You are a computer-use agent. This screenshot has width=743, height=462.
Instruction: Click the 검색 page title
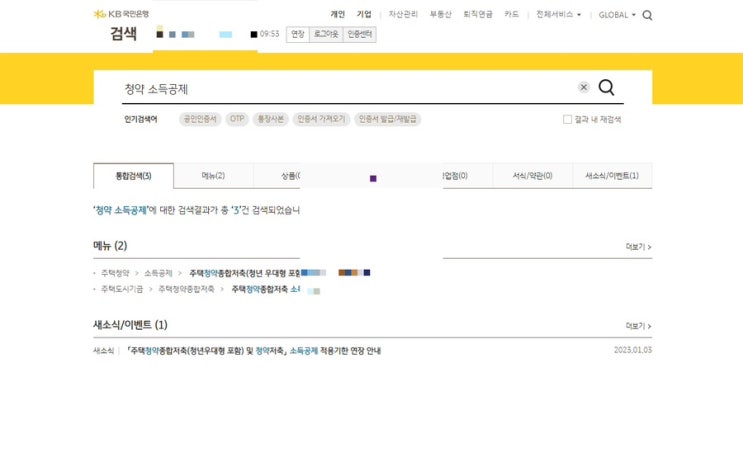point(124,33)
